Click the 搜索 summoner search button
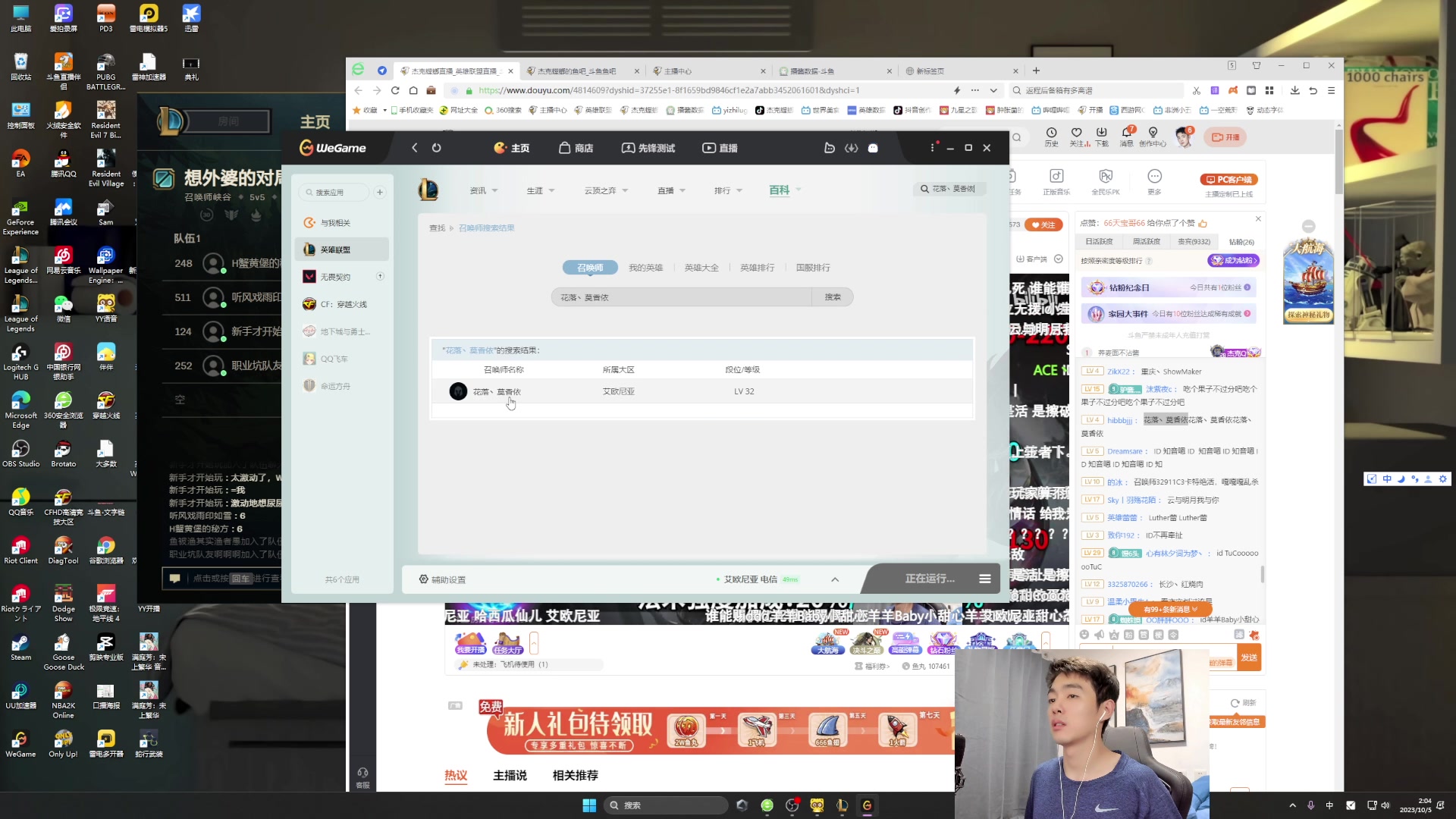1456x819 pixels. 833,297
